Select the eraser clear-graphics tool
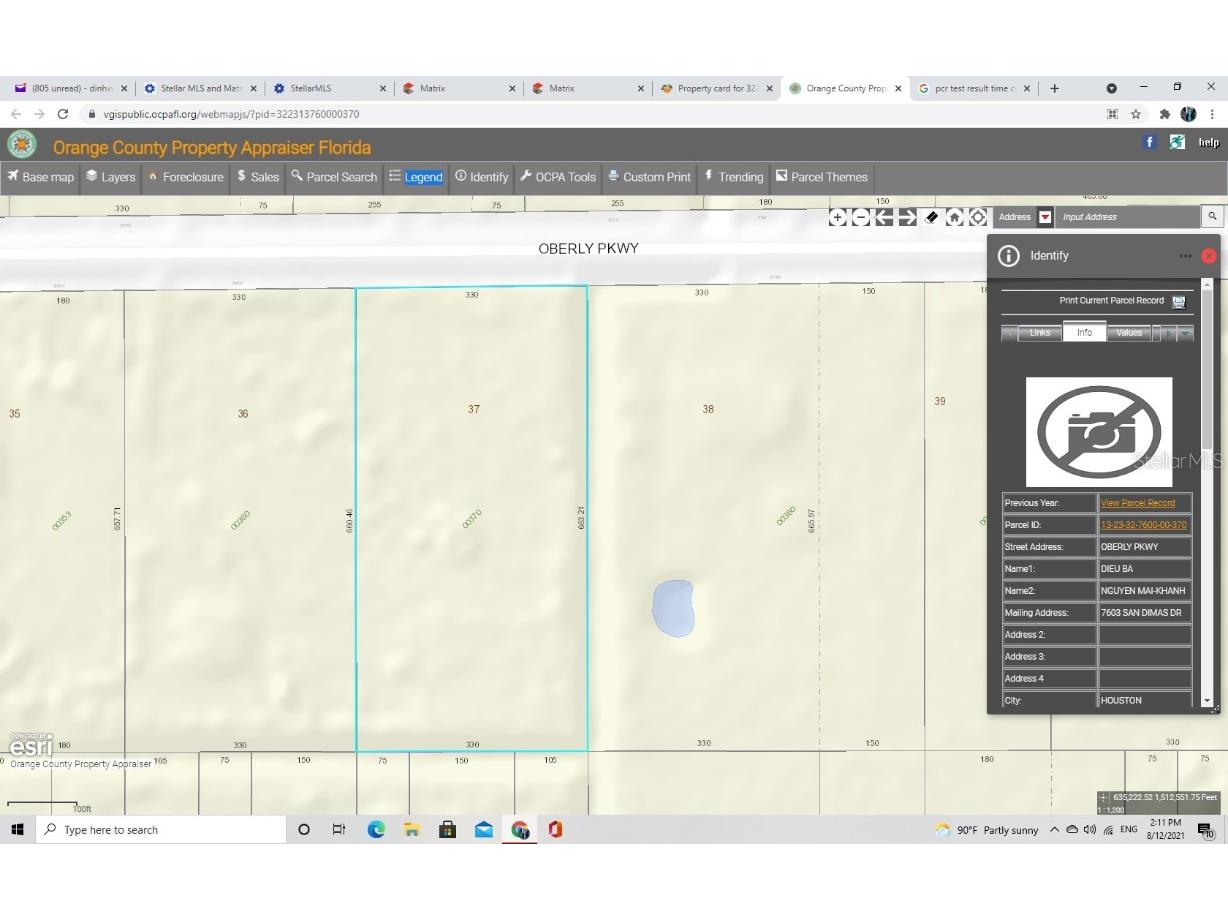 [x=931, y=217]
